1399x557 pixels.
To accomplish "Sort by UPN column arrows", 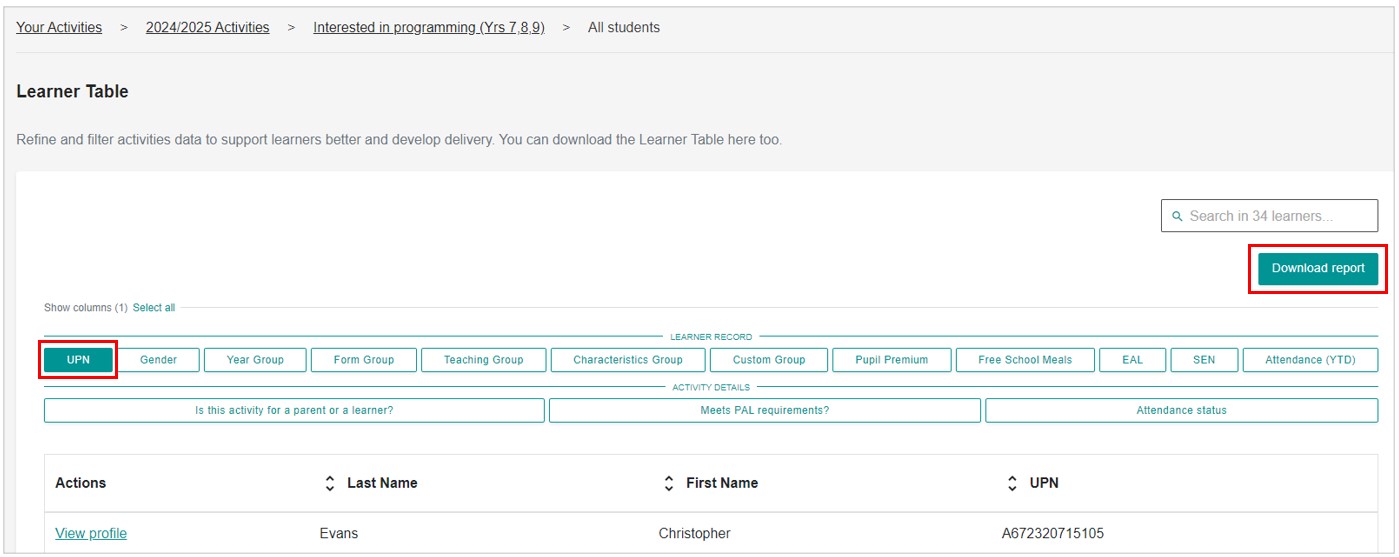I will pyautogui.click(x=1013, y=483).
